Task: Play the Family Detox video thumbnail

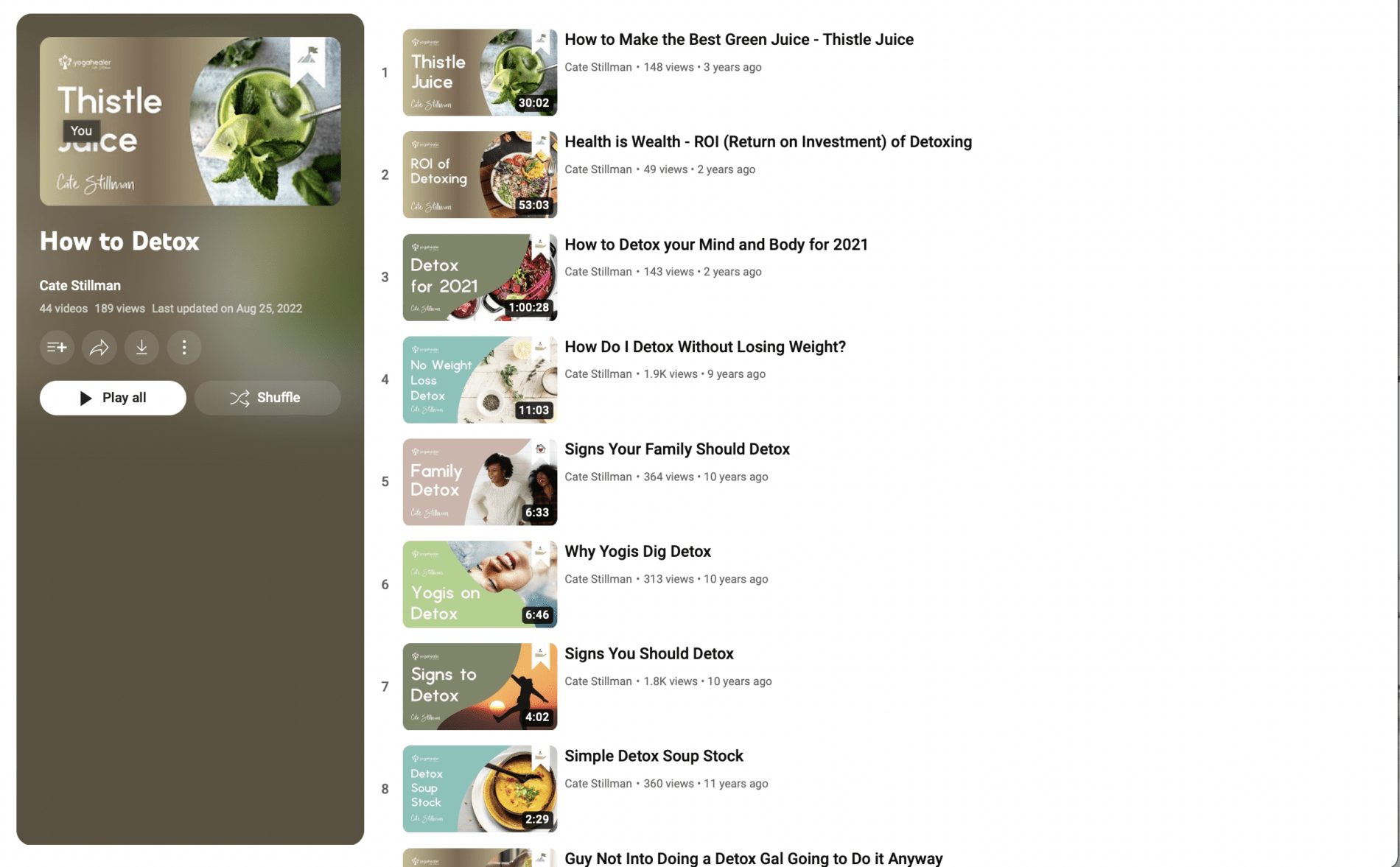Action: 480,482
